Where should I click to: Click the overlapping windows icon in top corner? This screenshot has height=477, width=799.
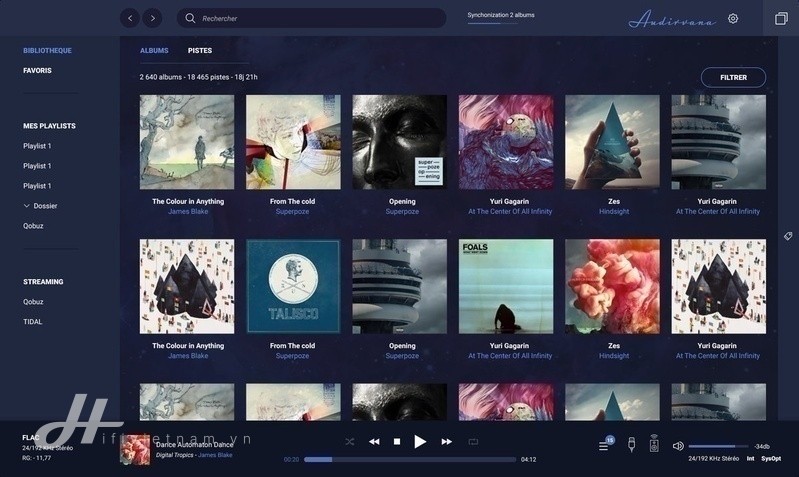pos(781,18)
